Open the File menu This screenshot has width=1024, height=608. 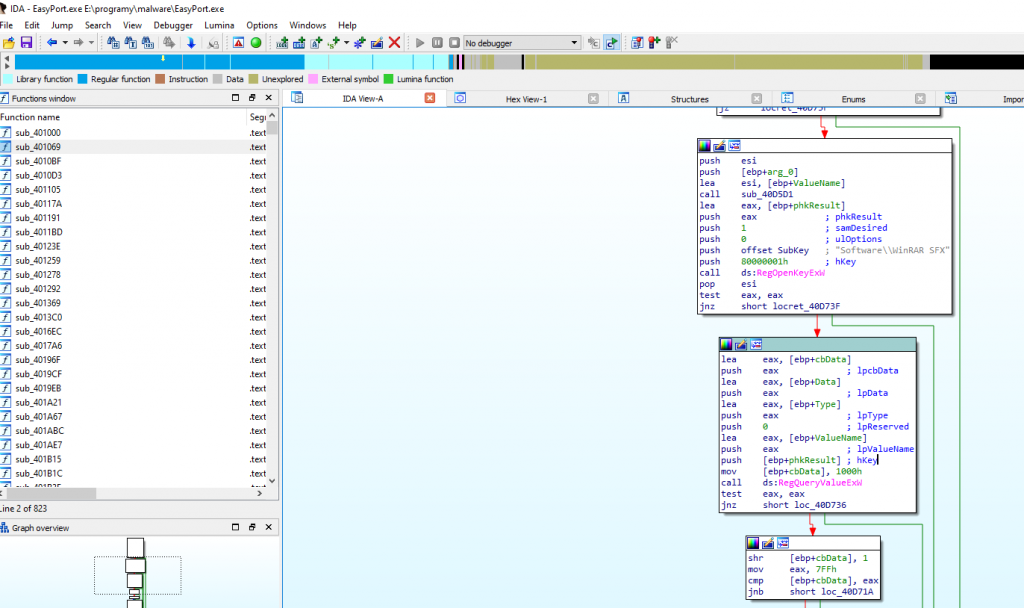coord(7,25)
